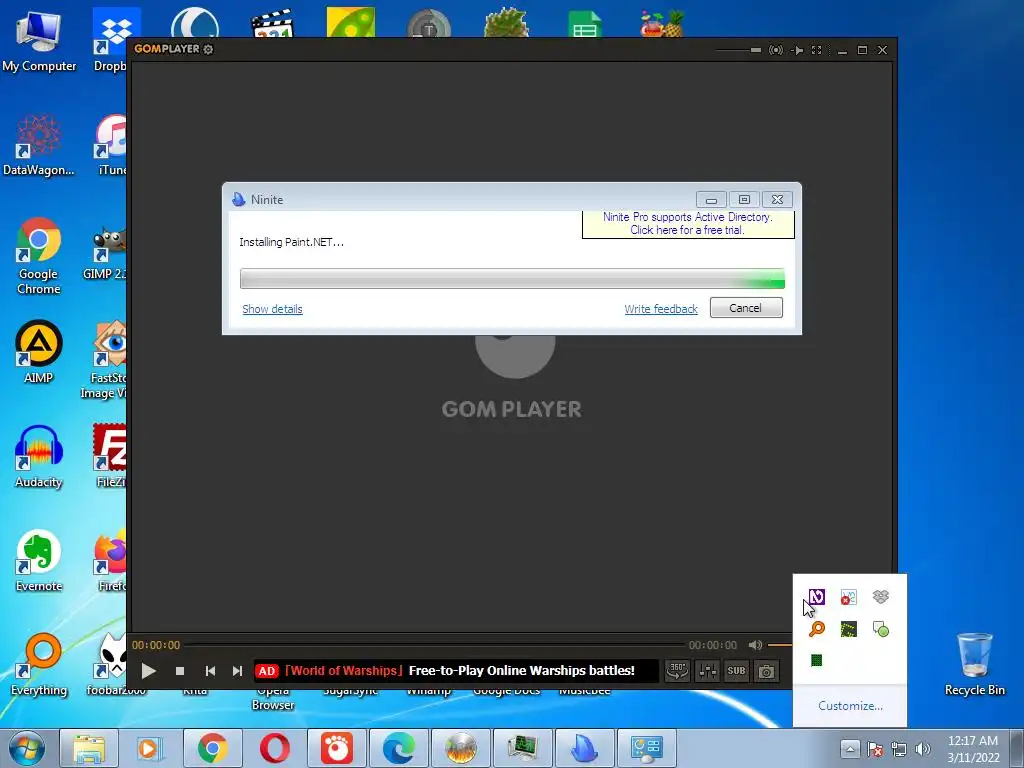Select My Computer desktop icon
1024x768 pixels.
39,42
